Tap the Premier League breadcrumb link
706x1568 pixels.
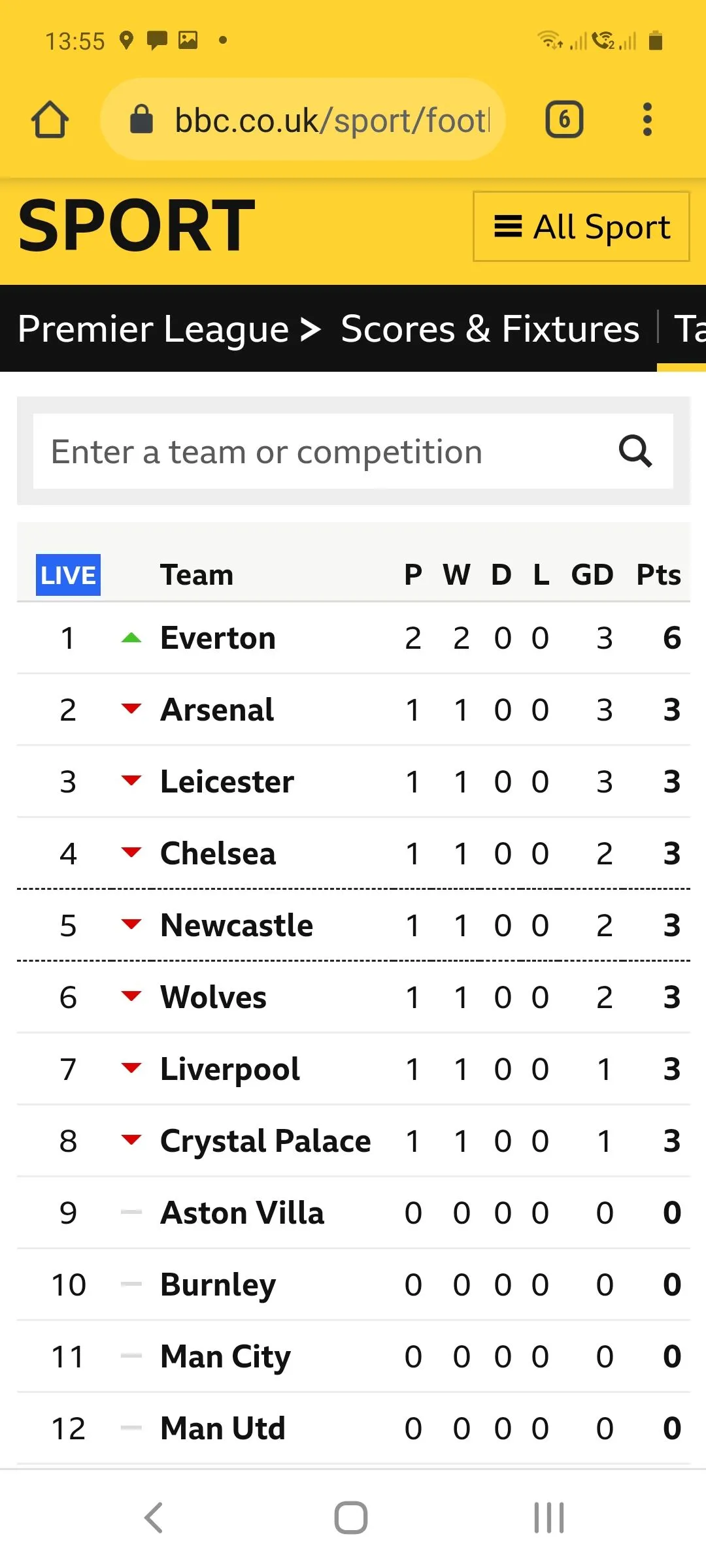[153, 329]
